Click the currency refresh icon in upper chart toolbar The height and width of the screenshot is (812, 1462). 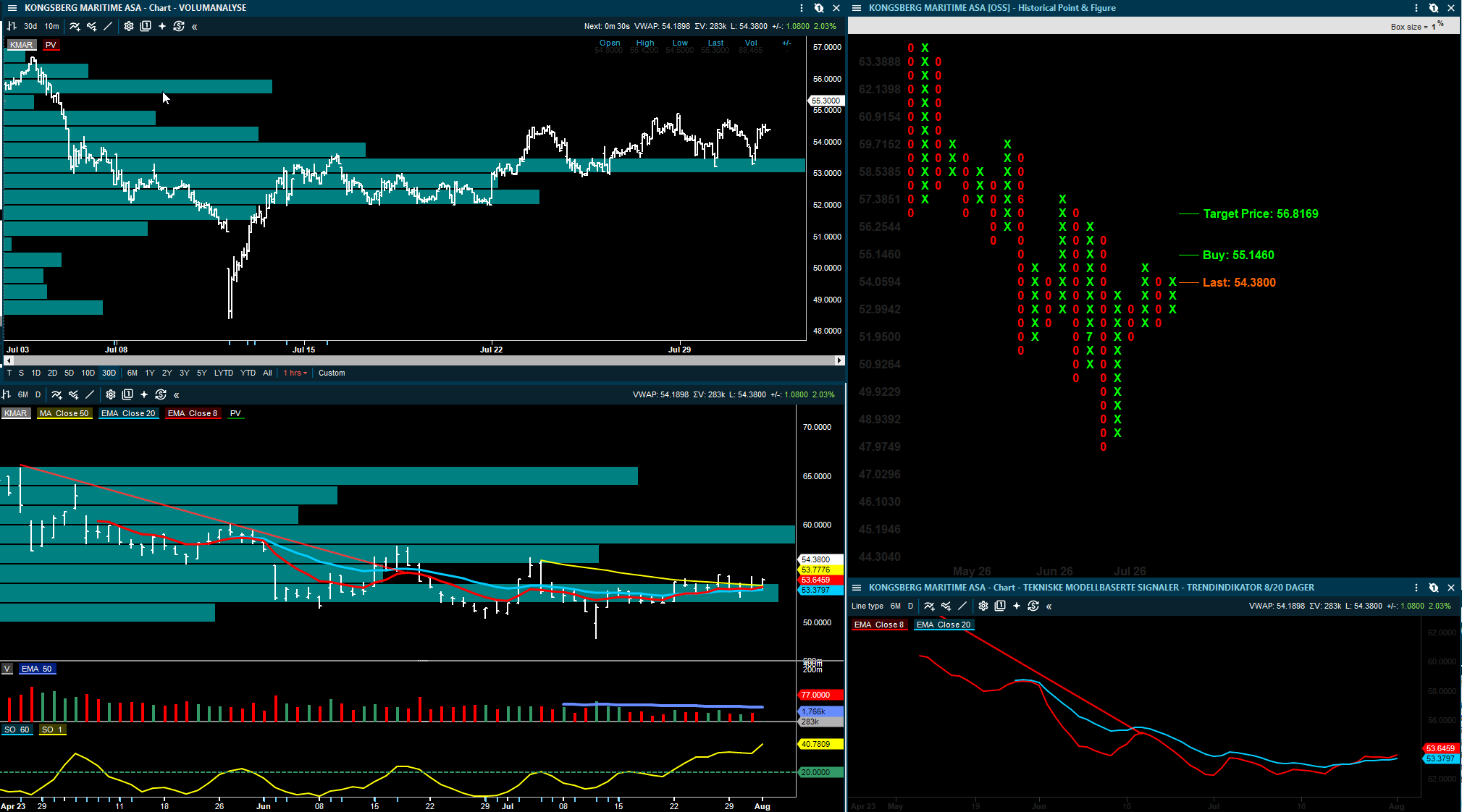(x=179, y=26)
